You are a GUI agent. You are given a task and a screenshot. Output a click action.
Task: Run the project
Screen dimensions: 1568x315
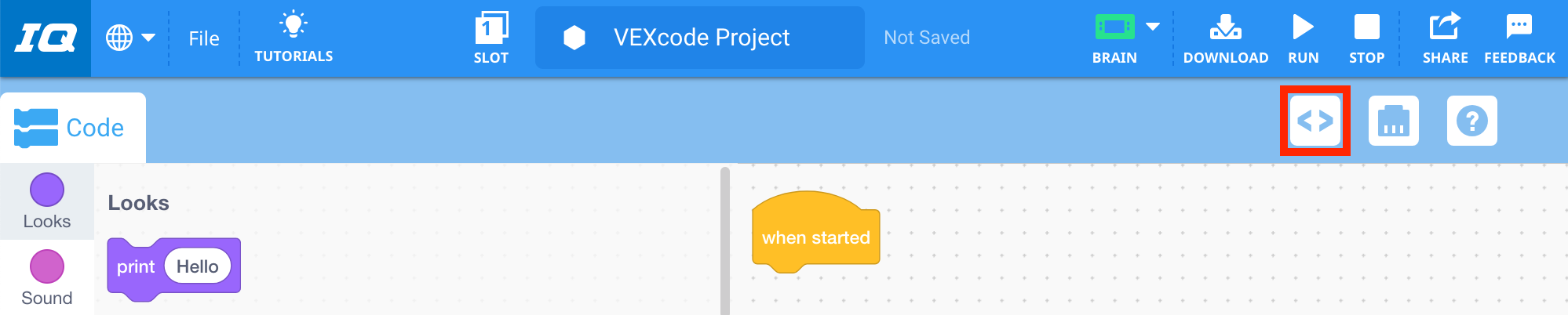point(1303,37)
